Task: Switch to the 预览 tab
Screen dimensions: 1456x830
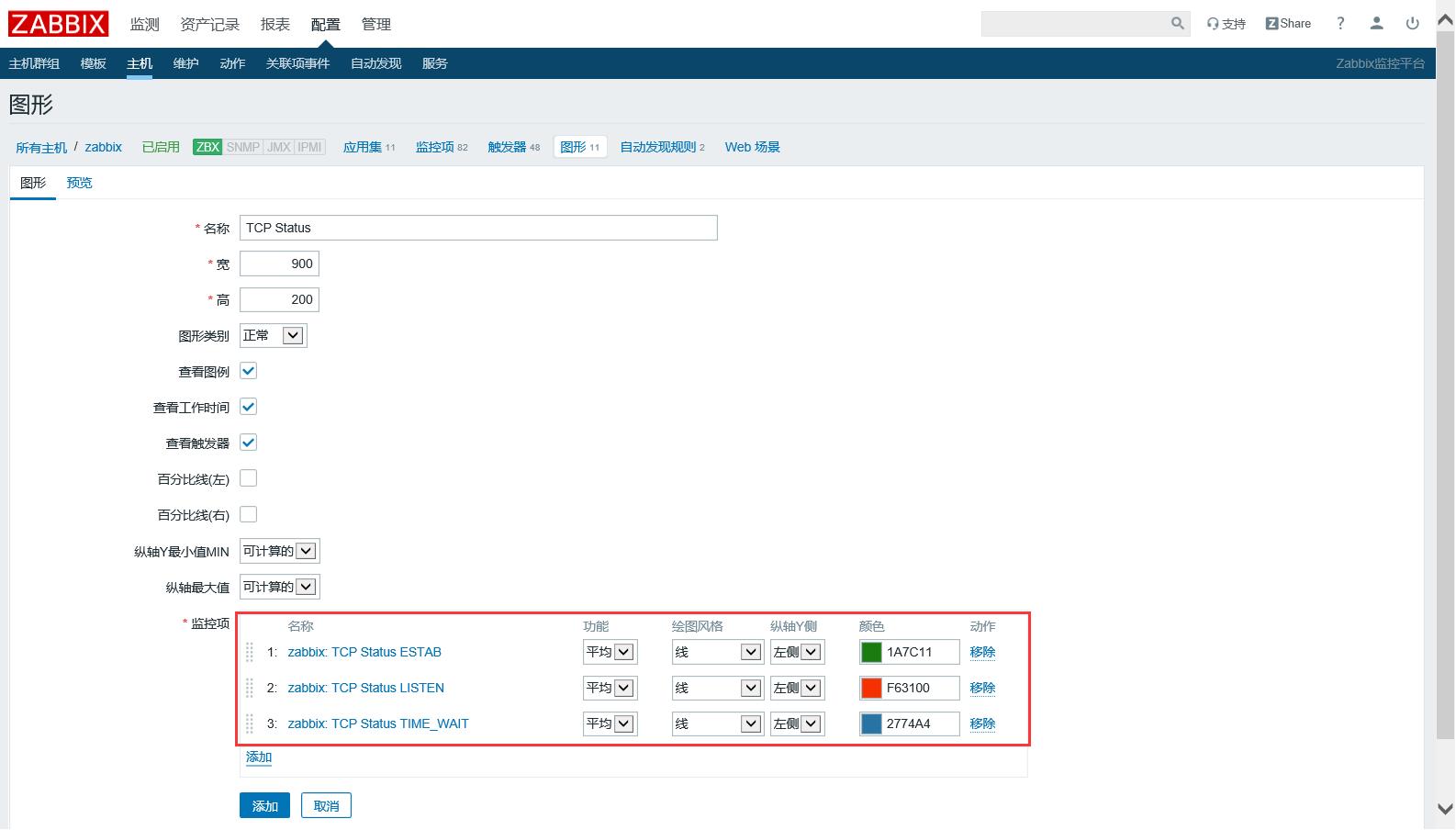Action: [x=79, y=183]
